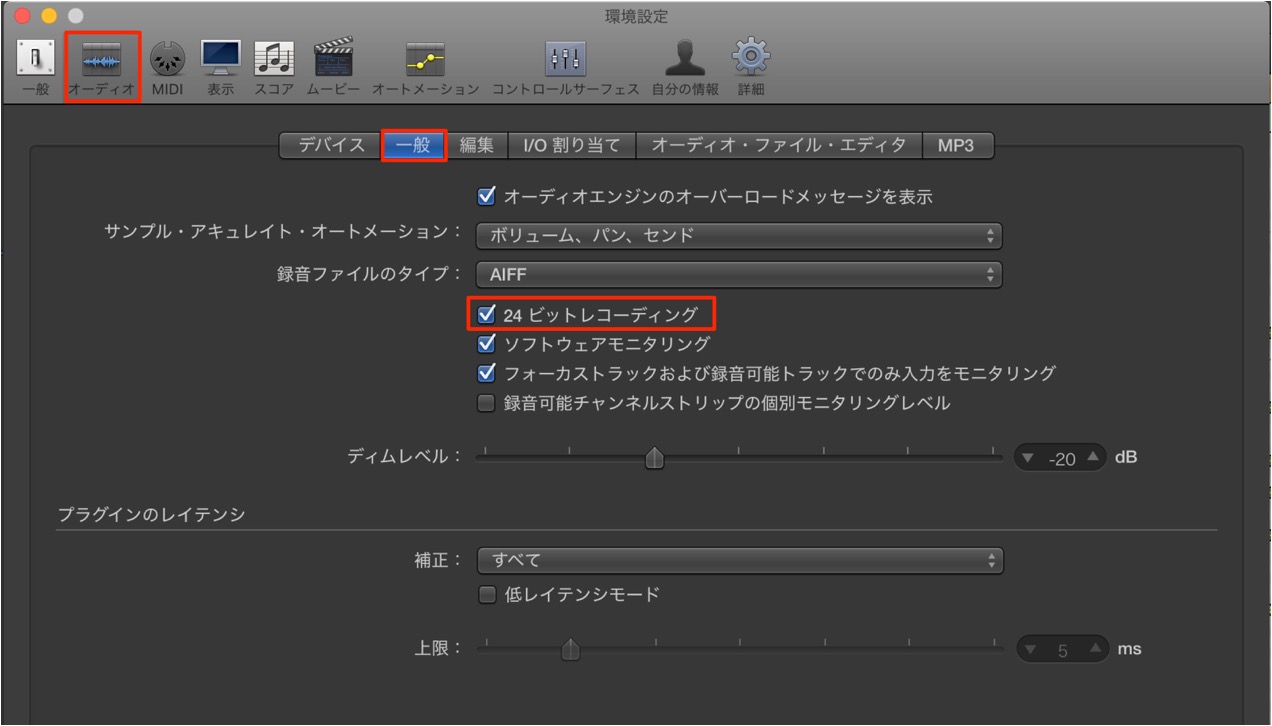Switch to the MP3 tab

tap(957, 145)
